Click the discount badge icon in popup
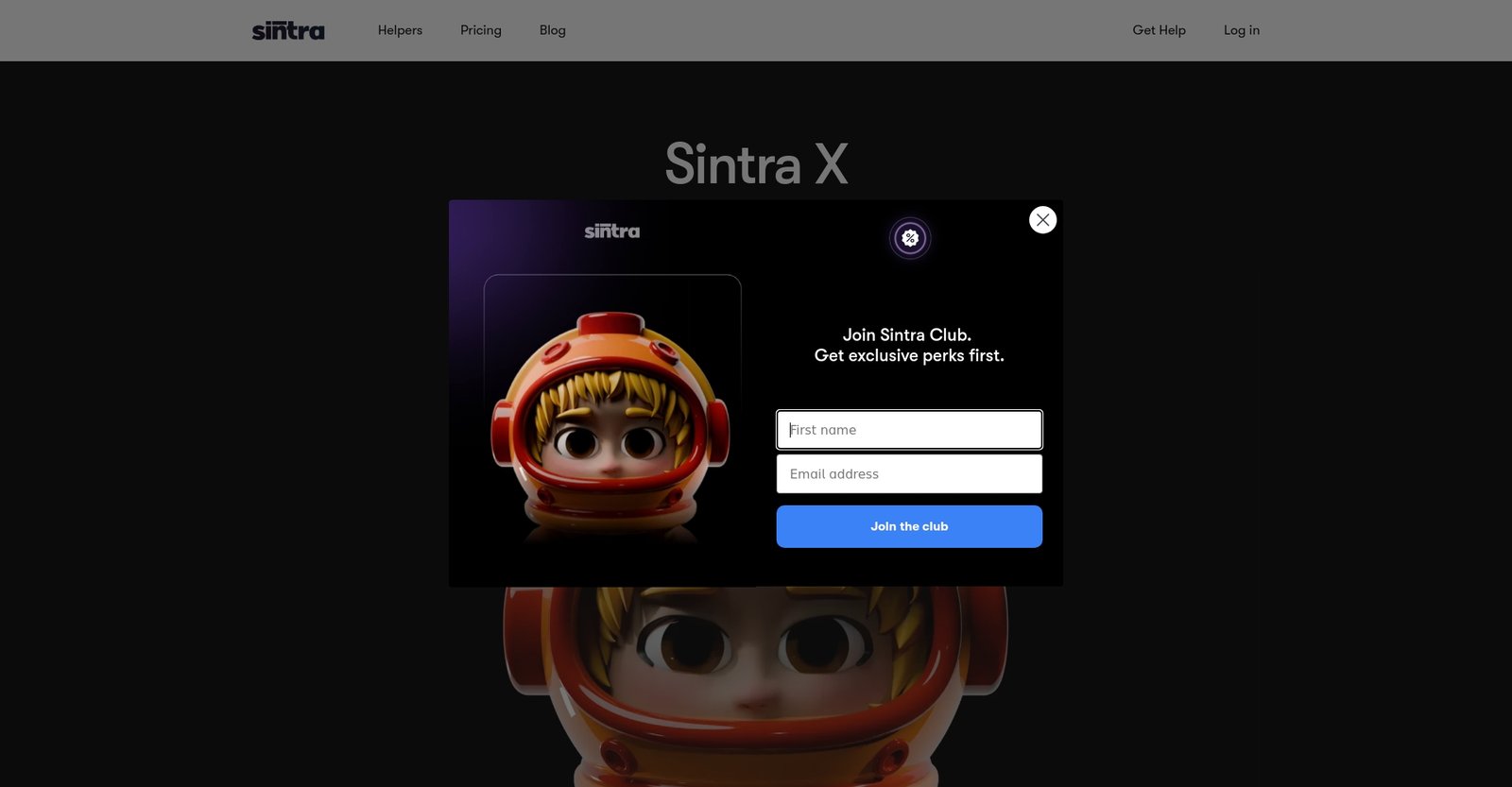The height and width of the screenshot is (787, 1512). pos(910,238)
